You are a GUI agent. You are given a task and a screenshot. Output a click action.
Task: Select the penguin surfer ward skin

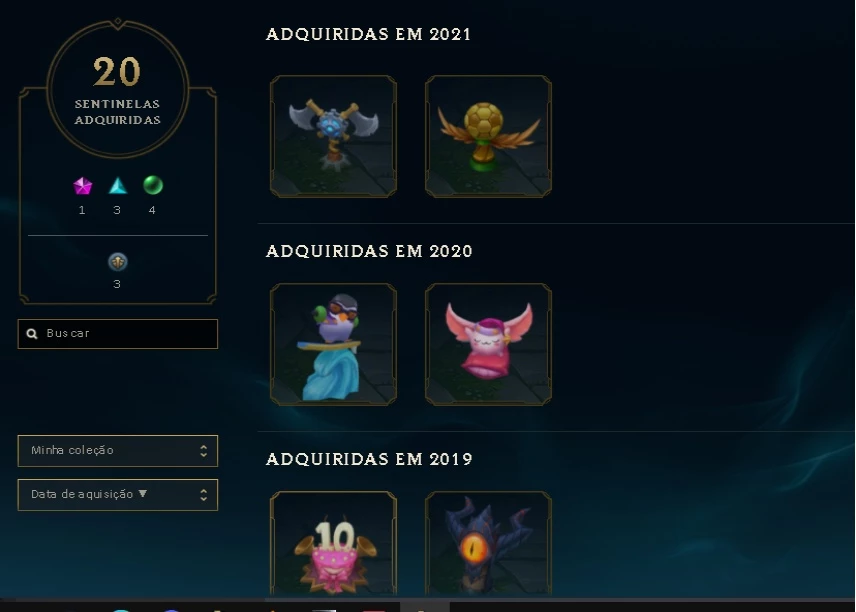tap(334, 344)
